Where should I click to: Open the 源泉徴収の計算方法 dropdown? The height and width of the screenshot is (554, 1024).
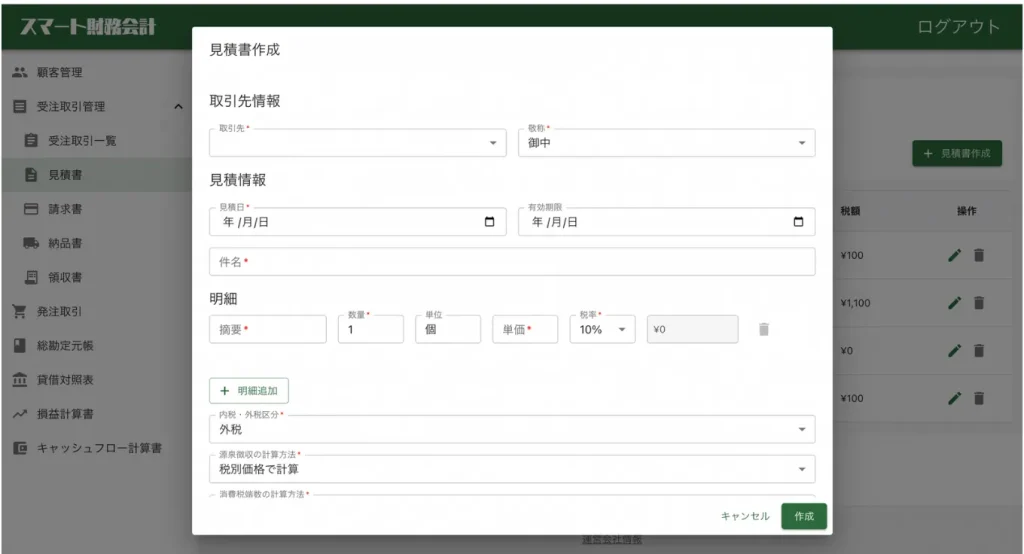pyautogui.click(x=512, y=469)
